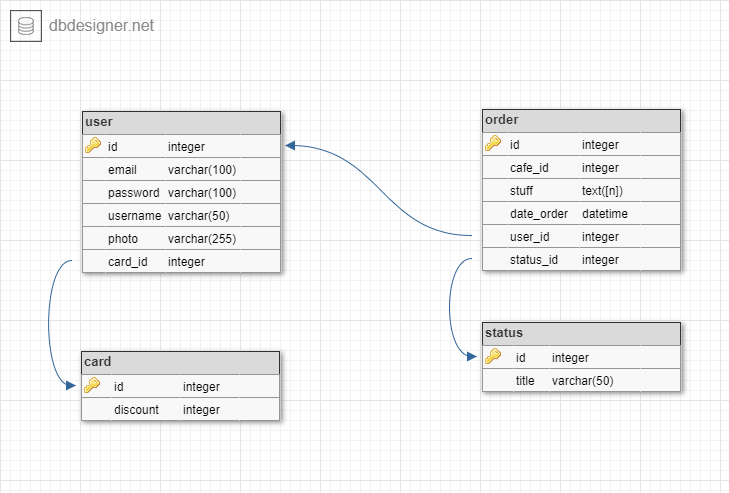
Task: Click the arrowhead pointing at card id
Action: tap(71, 386)
